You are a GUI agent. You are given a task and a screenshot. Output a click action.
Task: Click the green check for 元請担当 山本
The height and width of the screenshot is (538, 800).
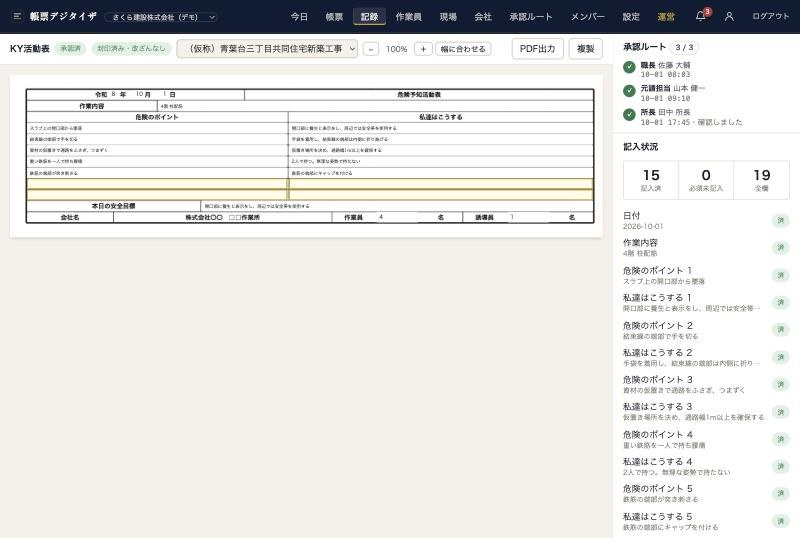click(x=629, y=91)
